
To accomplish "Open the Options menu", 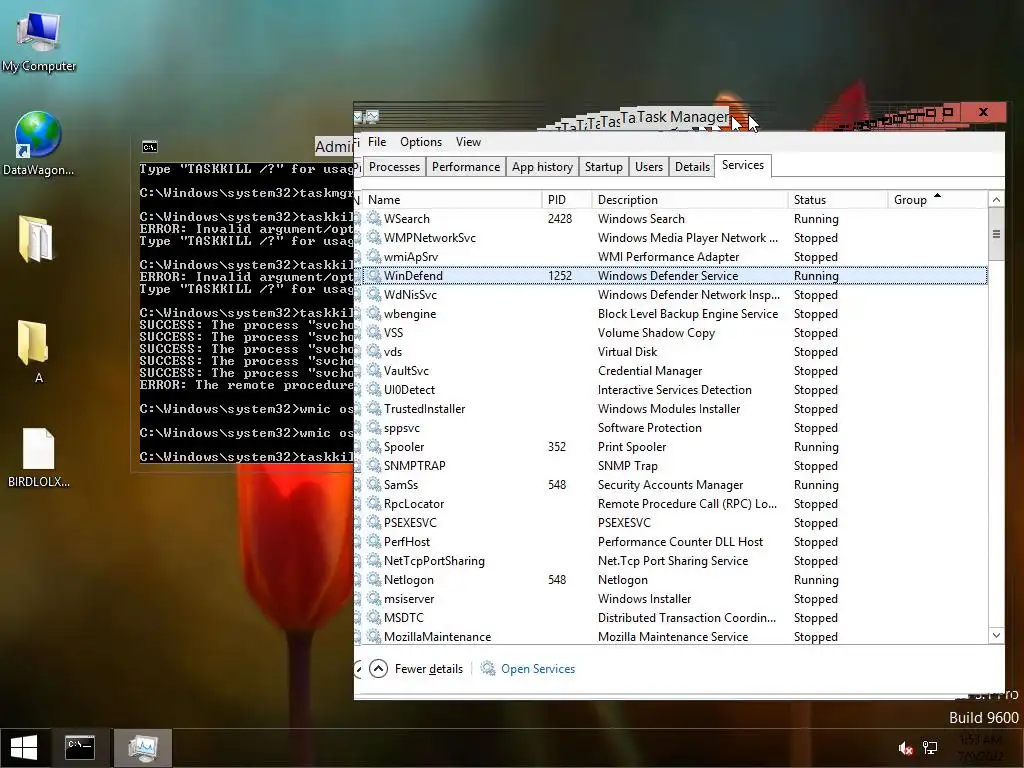I will (421, 142).
